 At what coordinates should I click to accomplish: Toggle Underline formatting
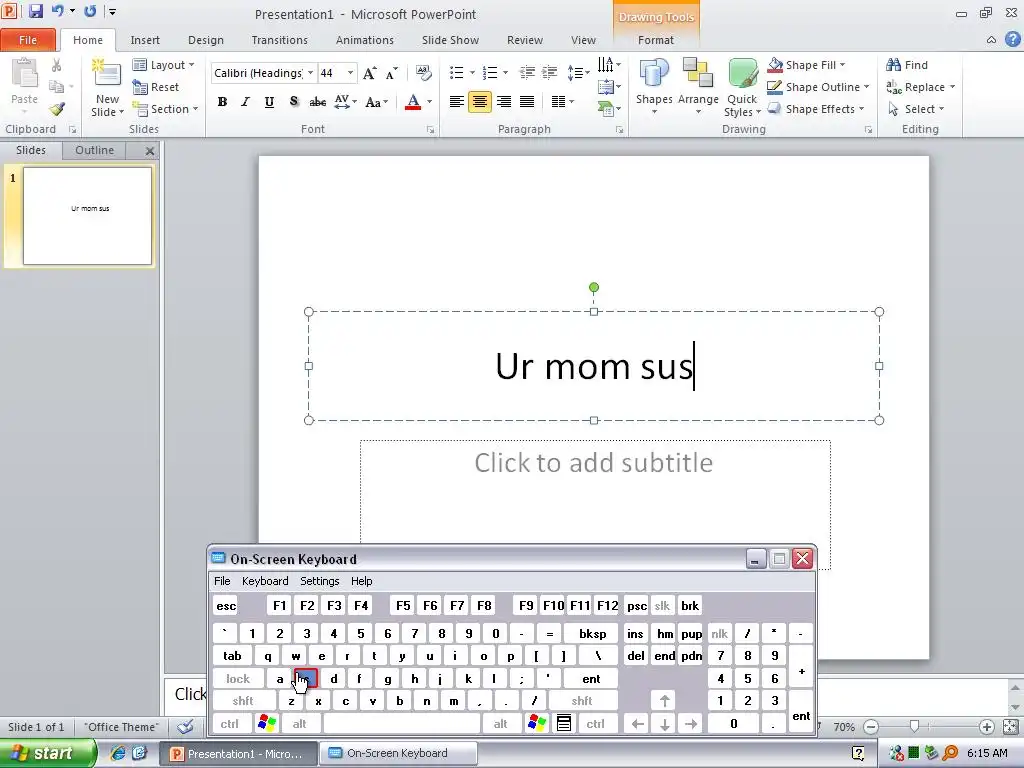[269, 102]
